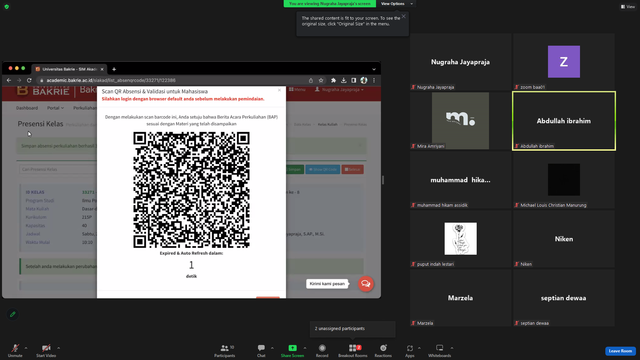640x360 pixels.
Task: Select Mira Amriyani's video tile
Action: (460, 121)
